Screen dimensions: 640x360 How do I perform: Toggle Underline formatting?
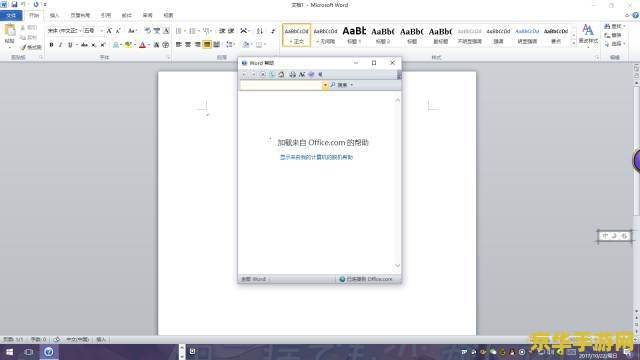tap(70, 45)
